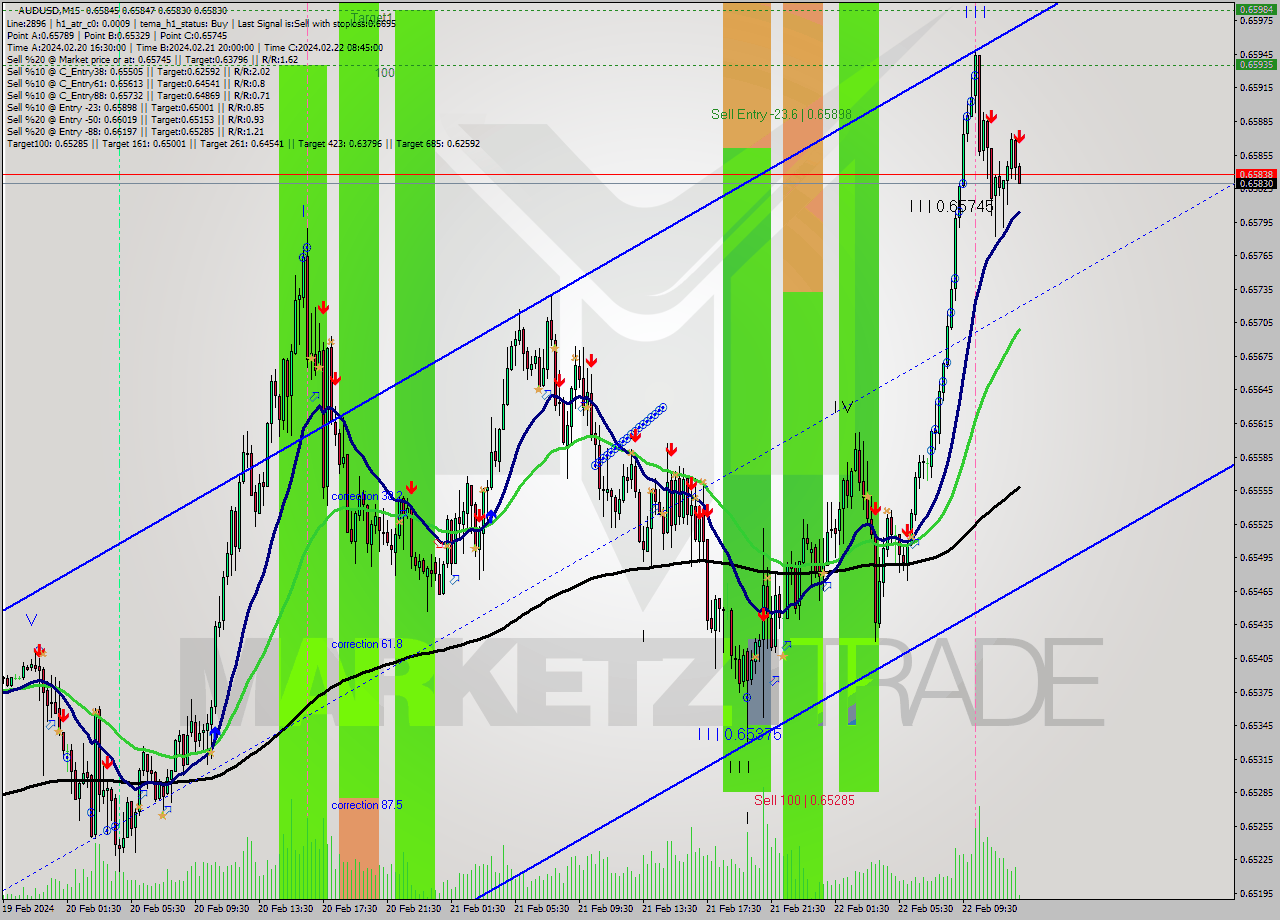Click the 0.65195 price axis label
The width and height of the screenshot is (1280, 920).
[x=1257, y=893]
